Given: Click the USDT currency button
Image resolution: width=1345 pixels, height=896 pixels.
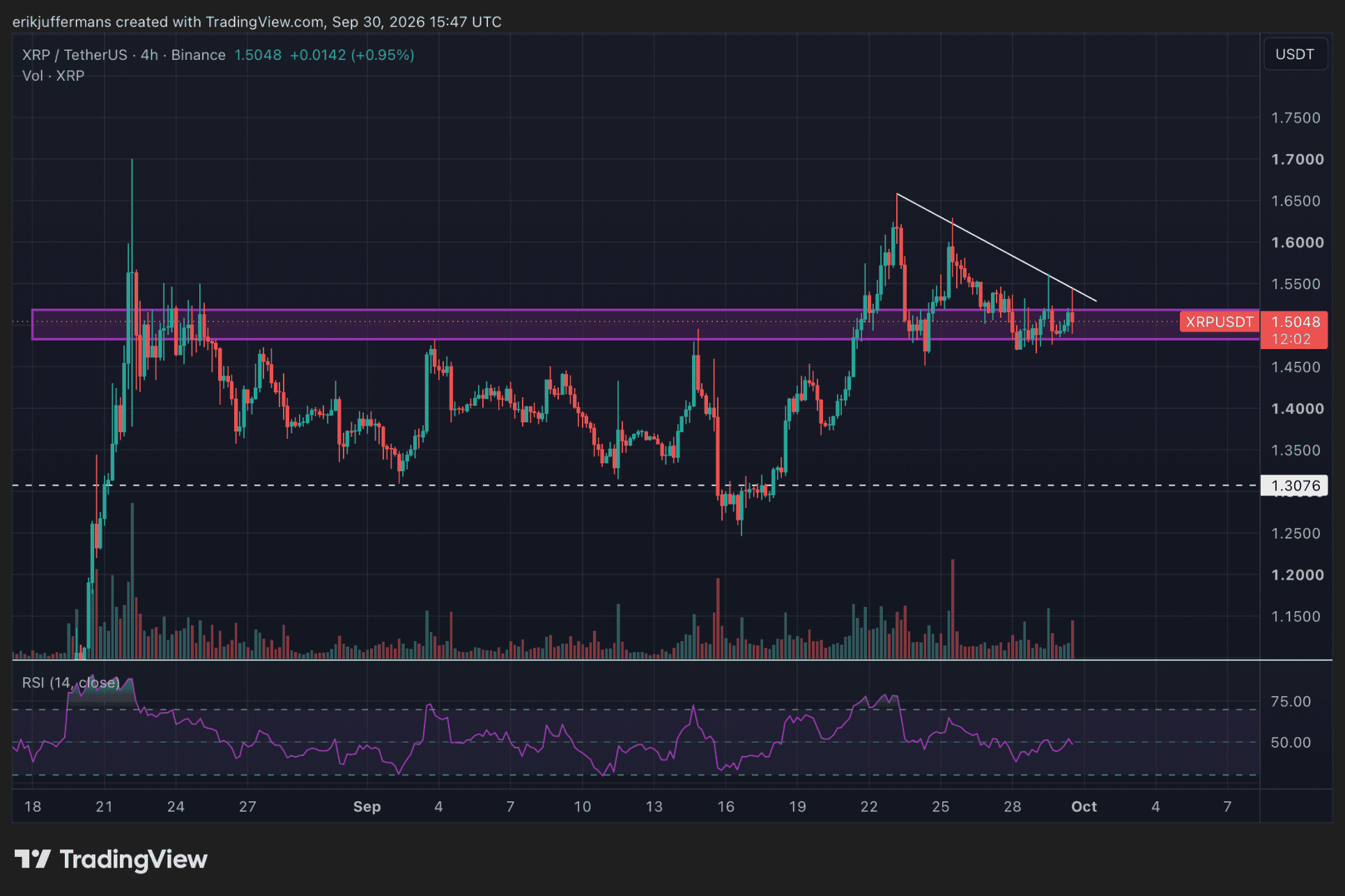Looking at the screenshot, I should (x=1294, y=54).
